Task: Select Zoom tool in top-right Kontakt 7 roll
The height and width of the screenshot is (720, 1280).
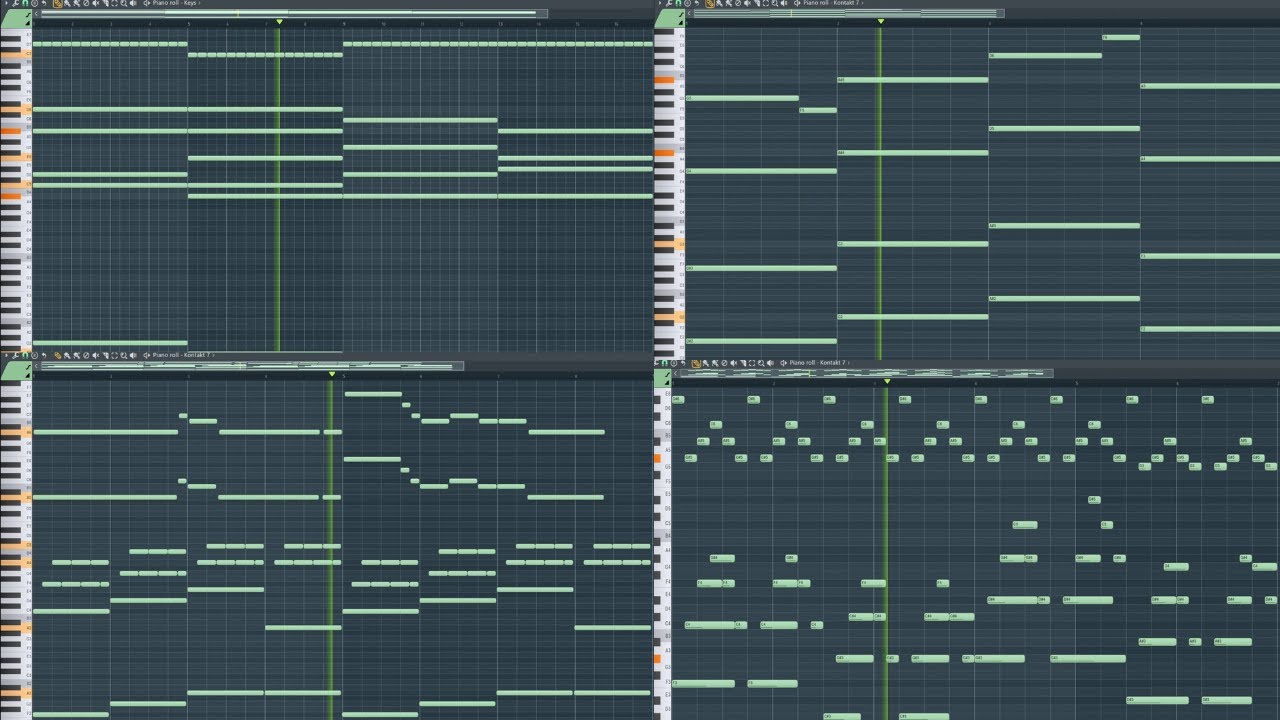Action: pos(775,3)
